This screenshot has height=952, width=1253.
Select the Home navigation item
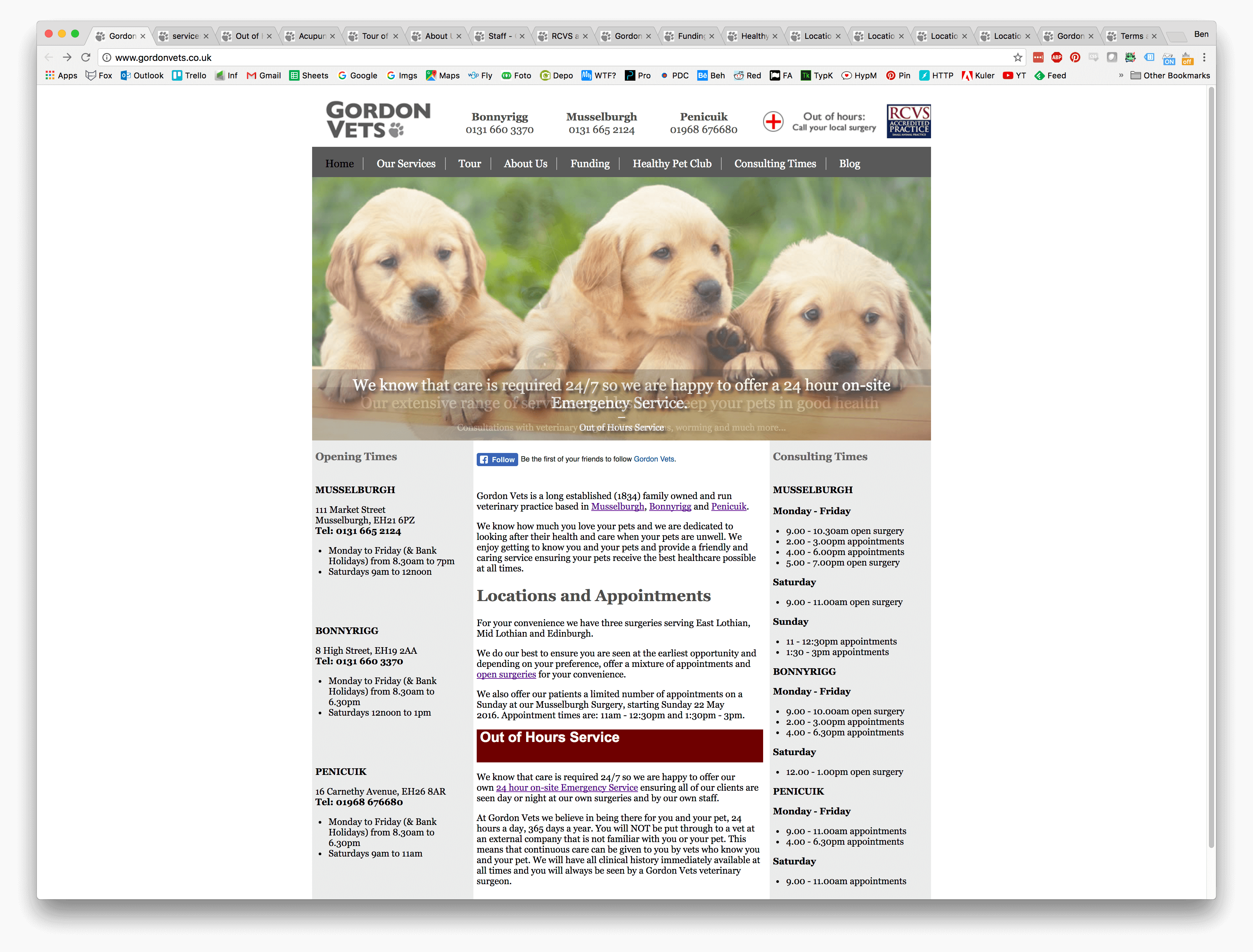pyautogui.click(x=339, y=163)
